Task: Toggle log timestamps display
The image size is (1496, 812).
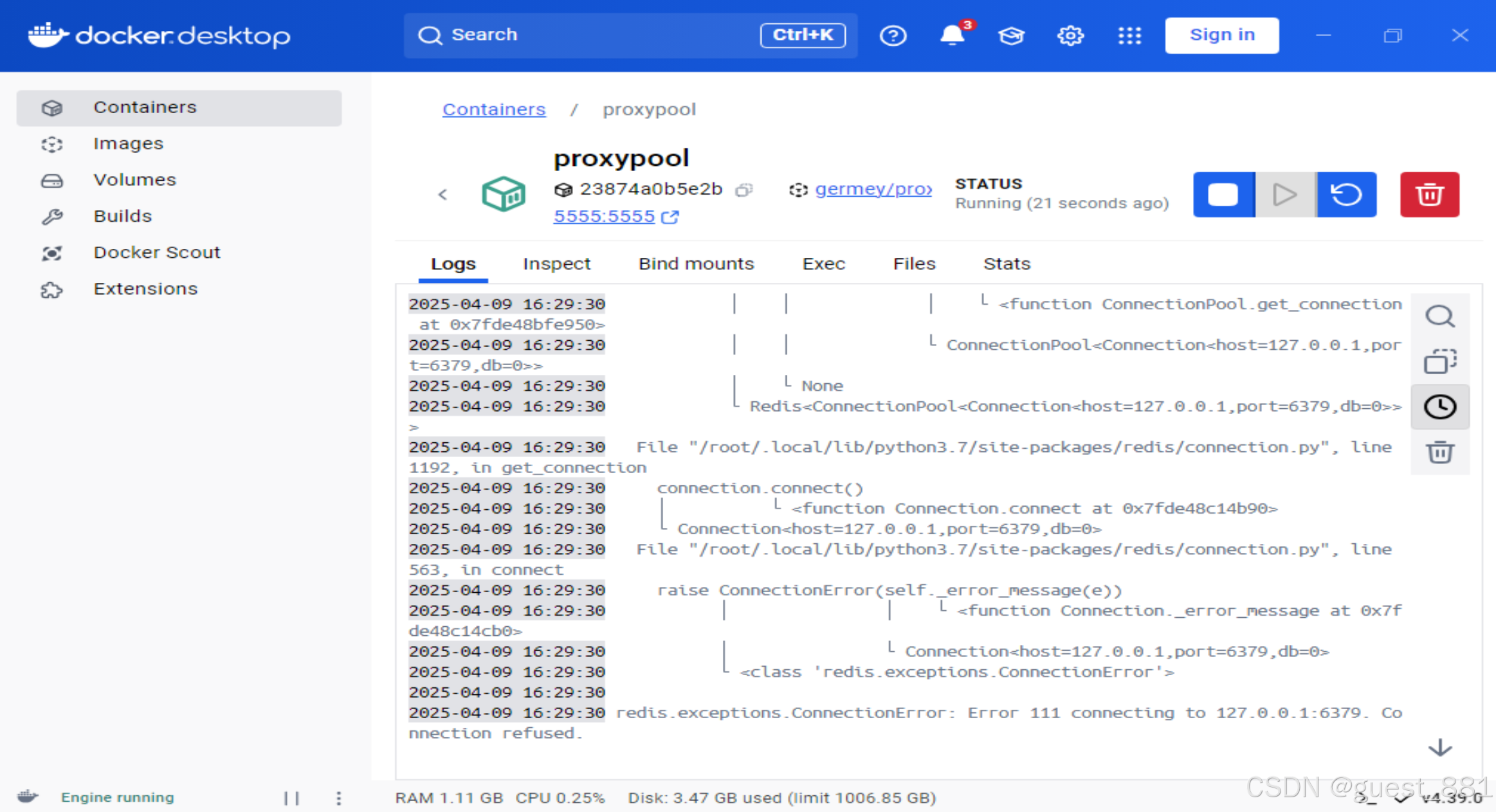Action: pos(1439,406)
